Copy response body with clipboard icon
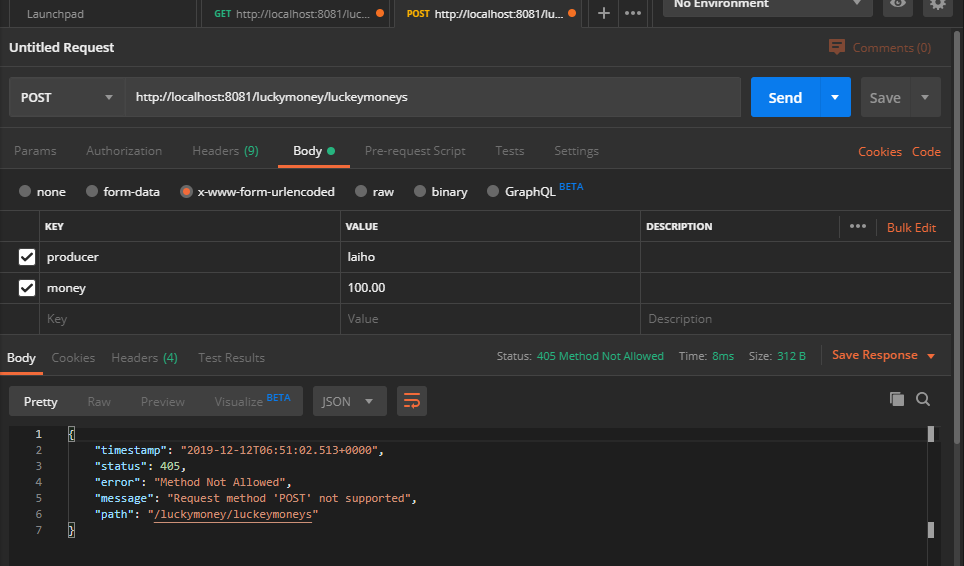This screenshot has height=566, width=964. (897, 399)
